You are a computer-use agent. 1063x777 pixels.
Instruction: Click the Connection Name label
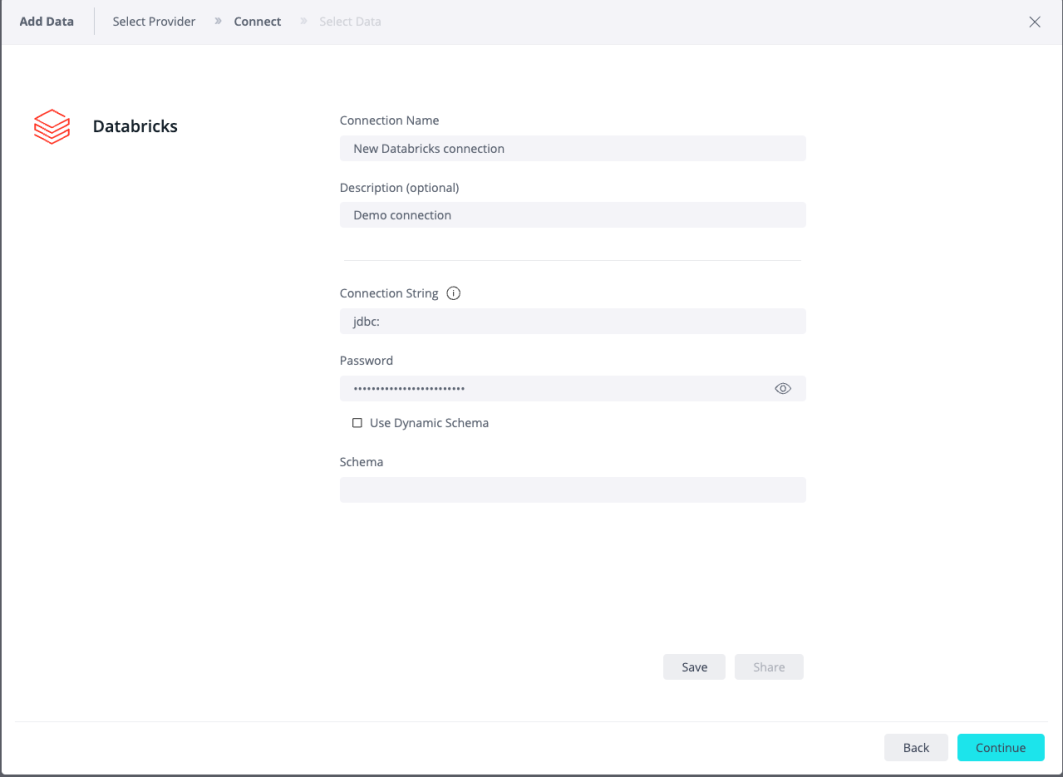389,120
